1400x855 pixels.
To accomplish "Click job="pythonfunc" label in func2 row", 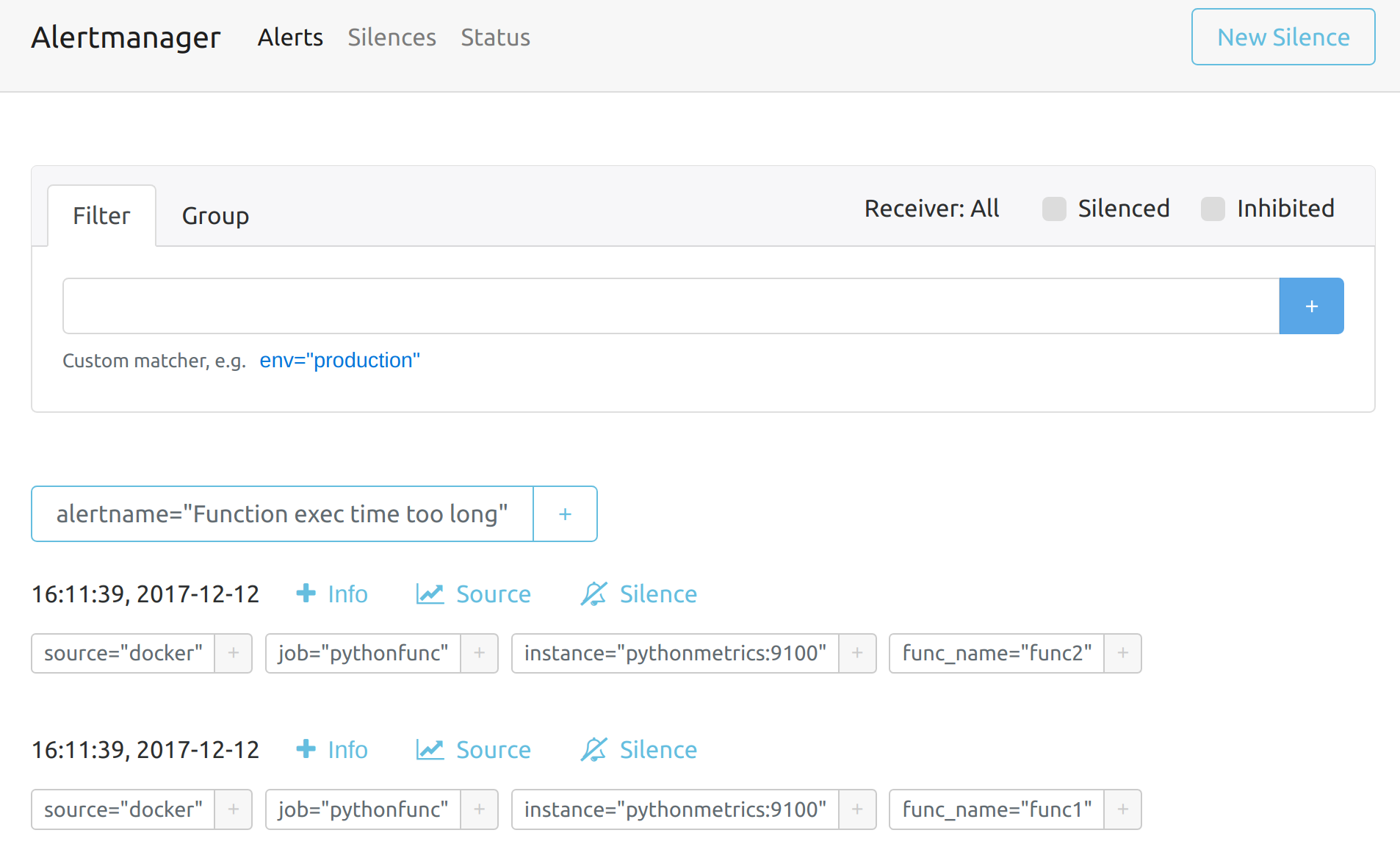I will [x=363, y=653].
